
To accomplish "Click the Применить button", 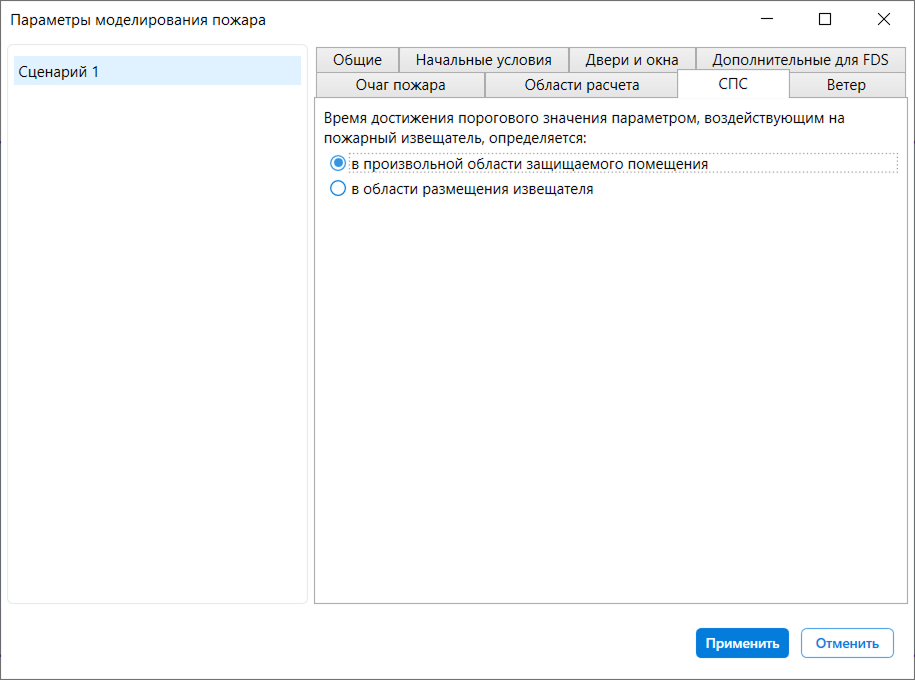I will 742,643.
